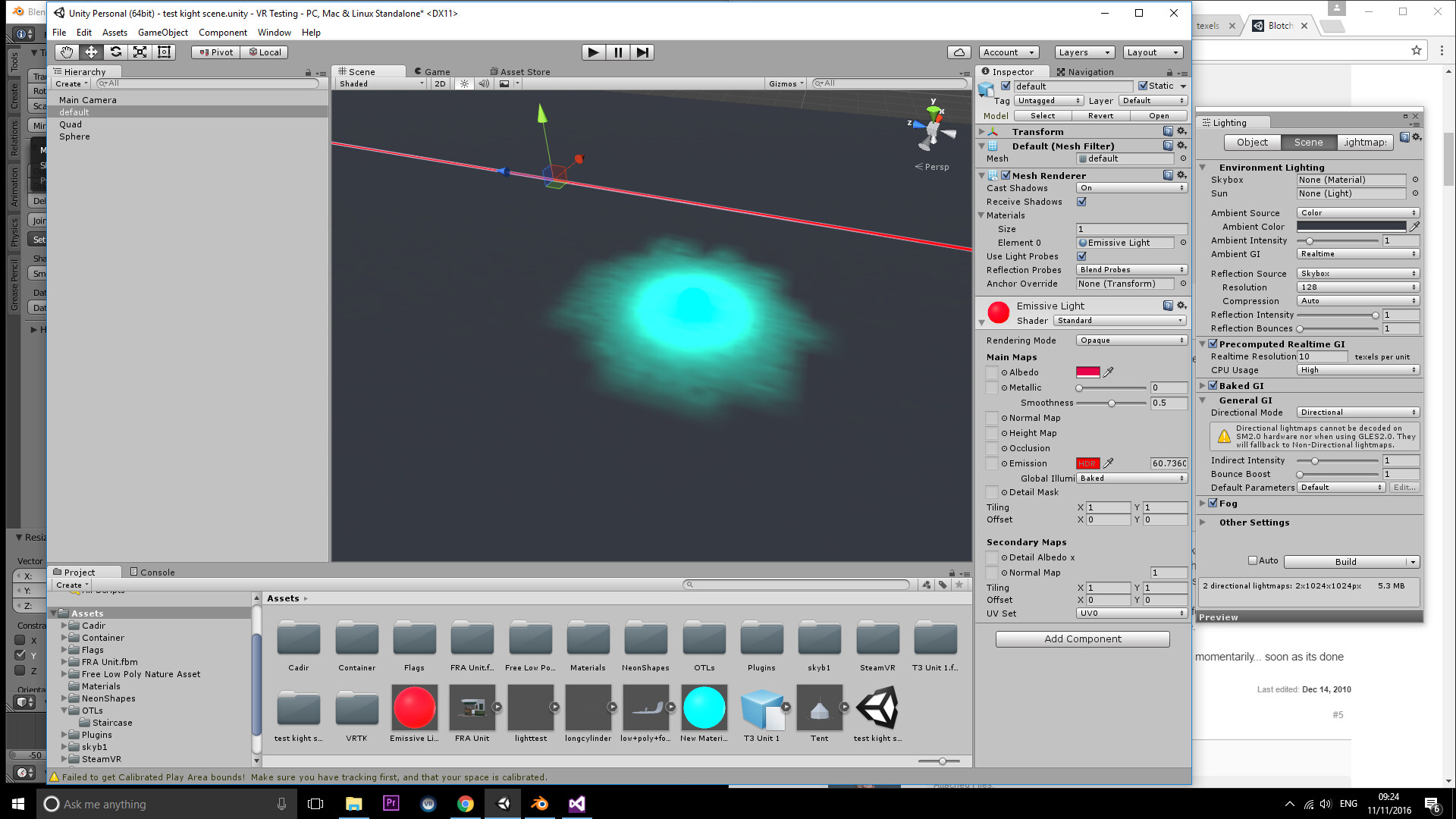Select the Scale tool
The width and height of the screenshot is (1456, 819).
coord(140,52)
